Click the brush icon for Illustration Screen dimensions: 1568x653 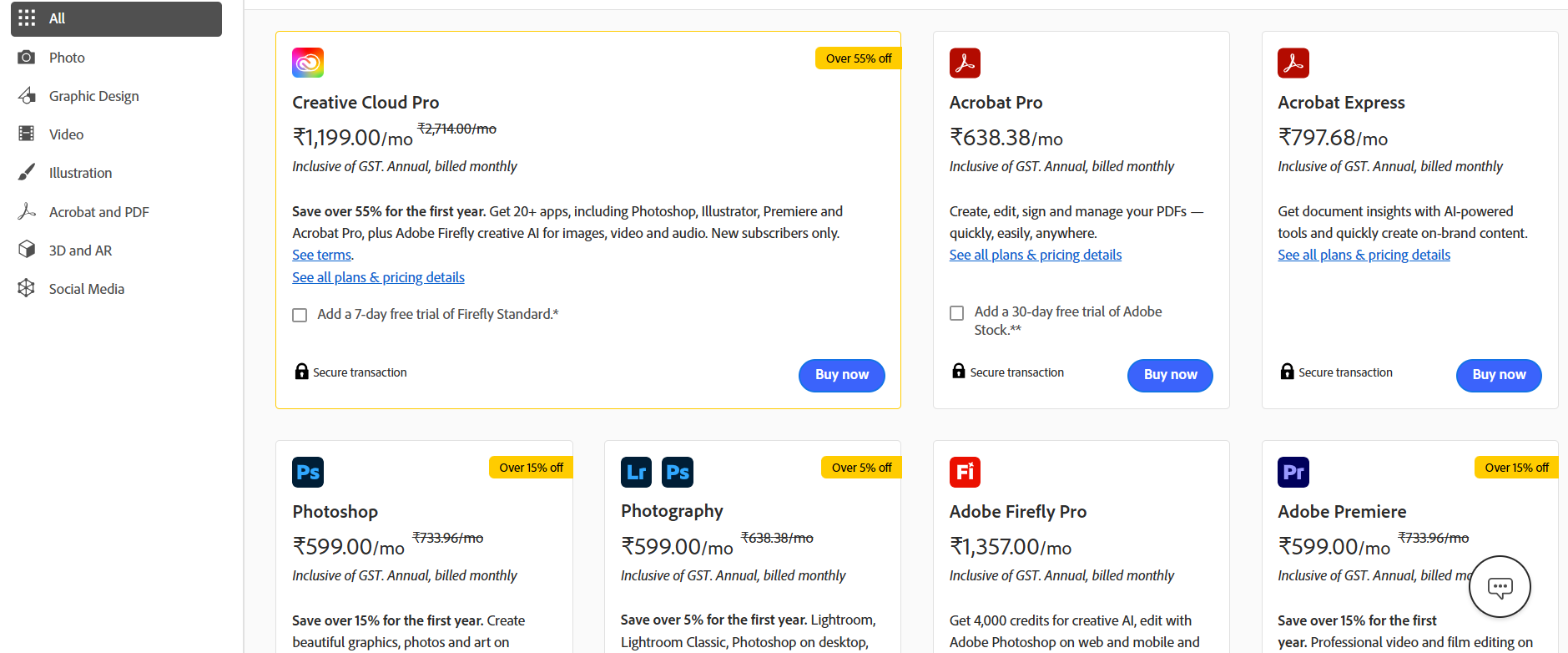pos(27,172)
